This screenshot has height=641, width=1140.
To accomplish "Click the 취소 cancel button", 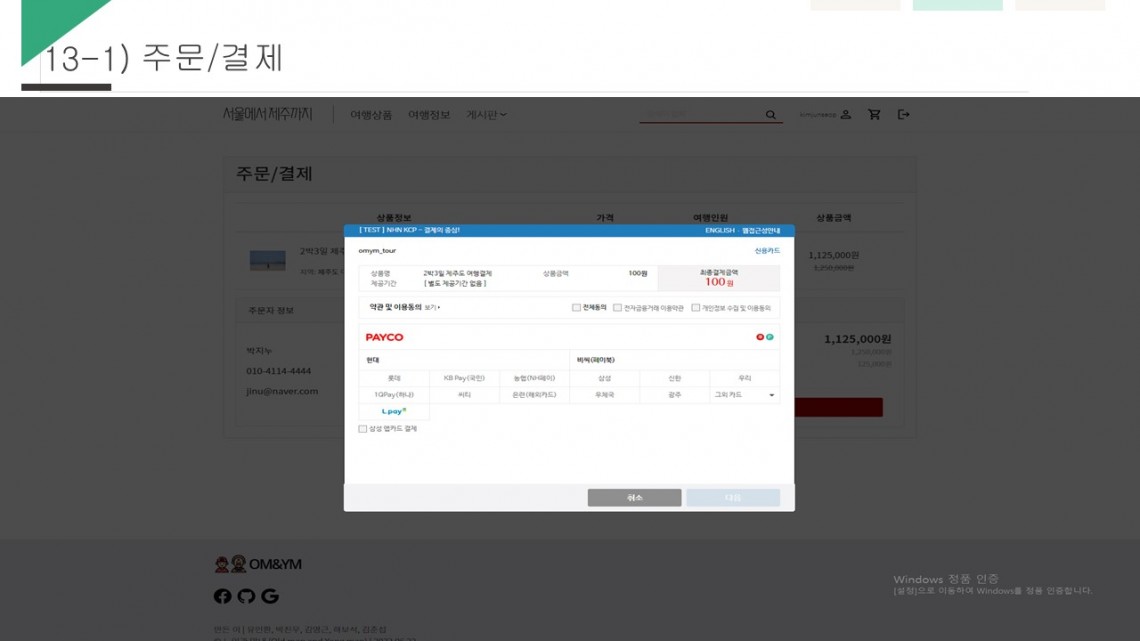I will click(x=635, y=498).
